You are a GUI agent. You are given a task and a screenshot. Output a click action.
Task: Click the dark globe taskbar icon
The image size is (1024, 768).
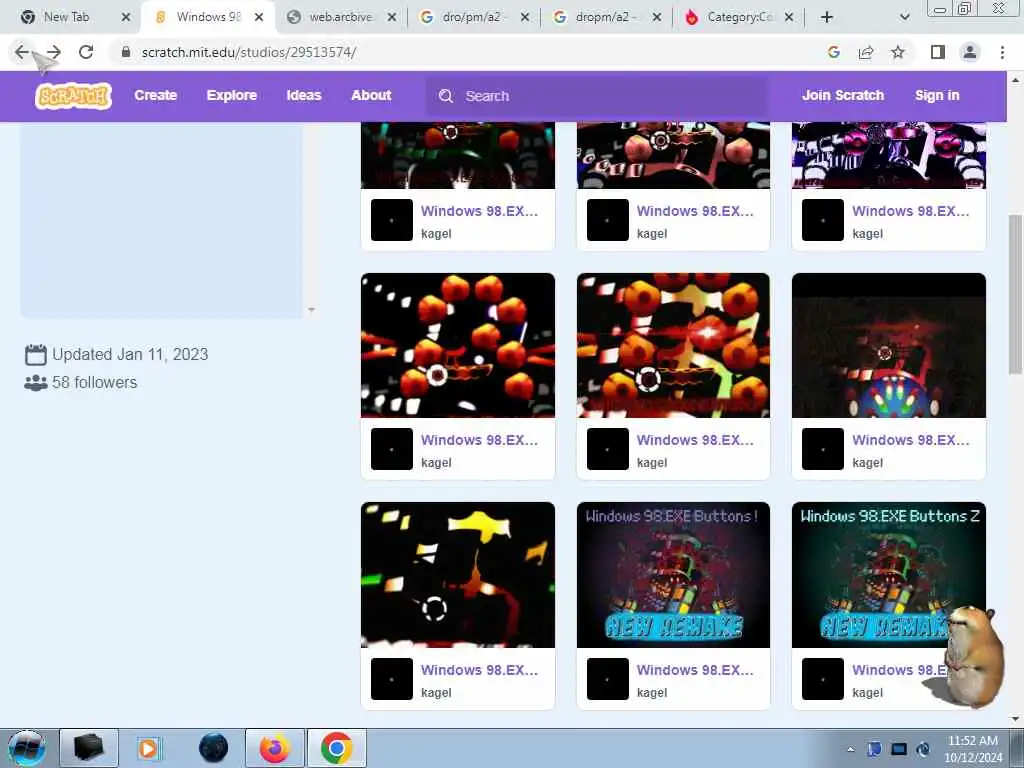[x=213, y=748]
